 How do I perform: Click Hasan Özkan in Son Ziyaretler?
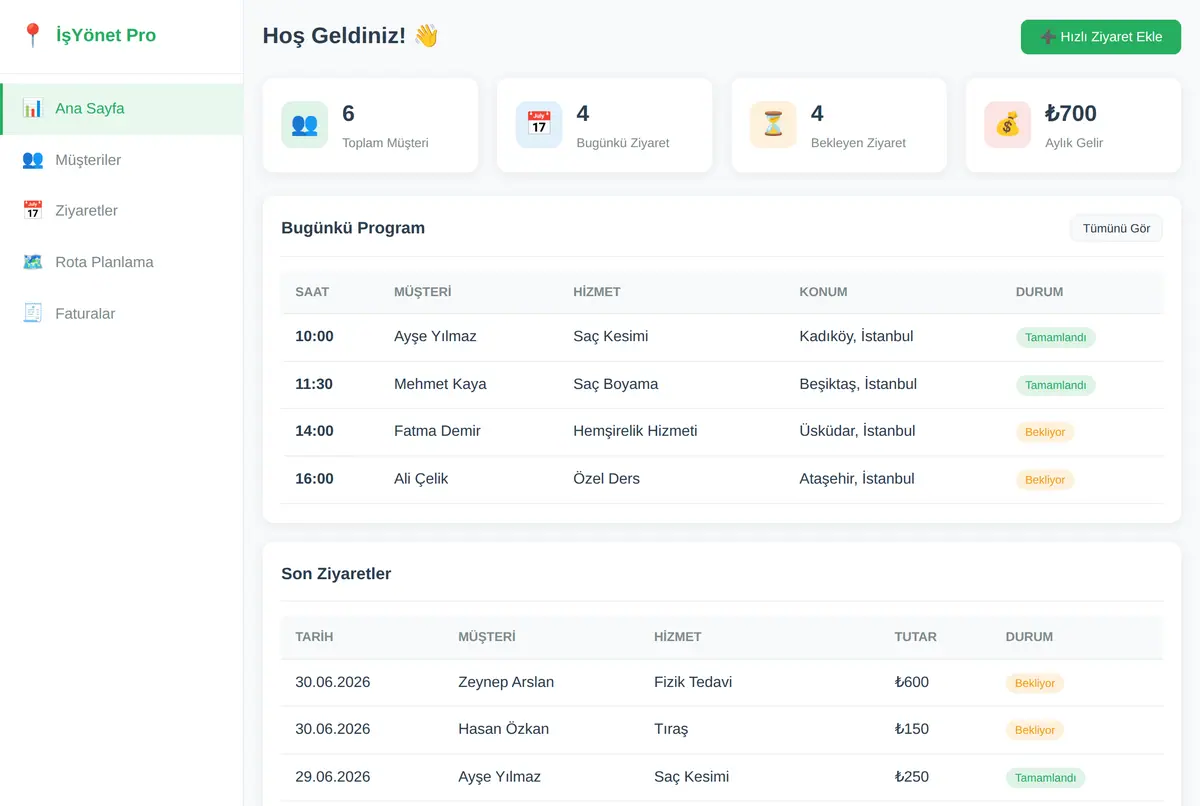click(503, 729)
